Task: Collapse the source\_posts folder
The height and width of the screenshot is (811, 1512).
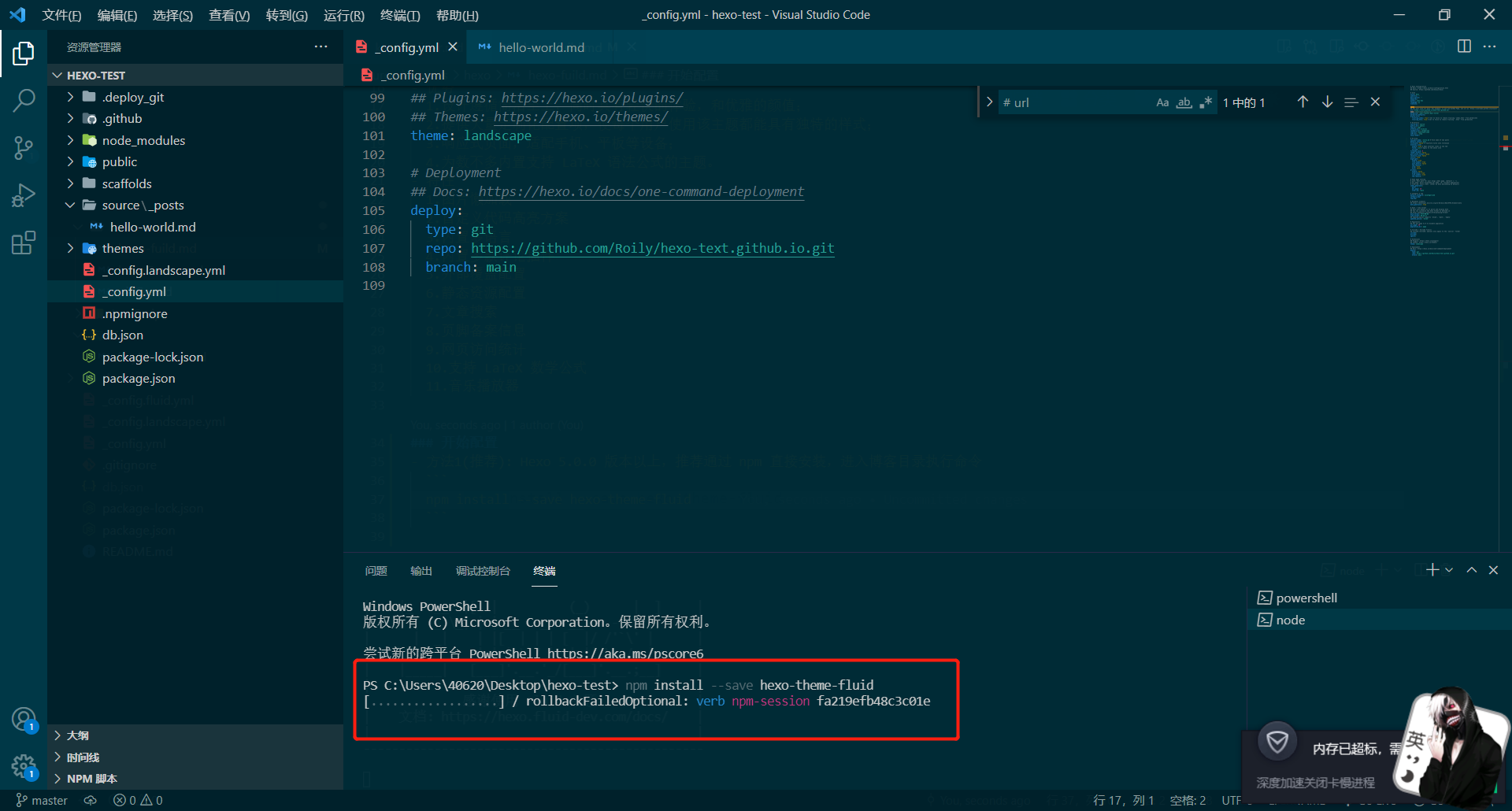Action: coord(195,205)
